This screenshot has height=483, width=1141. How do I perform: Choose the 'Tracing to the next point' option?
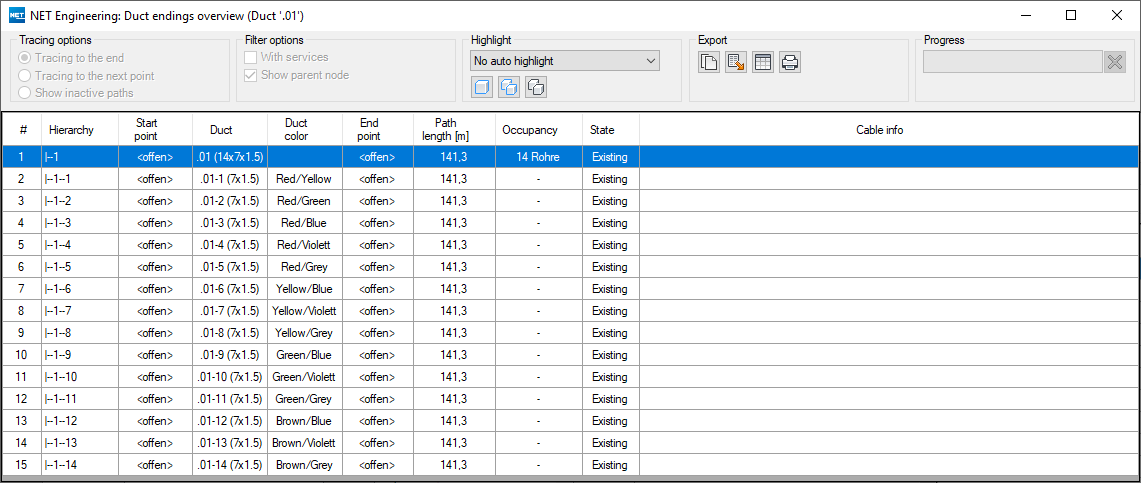click(x=26, y=76)
